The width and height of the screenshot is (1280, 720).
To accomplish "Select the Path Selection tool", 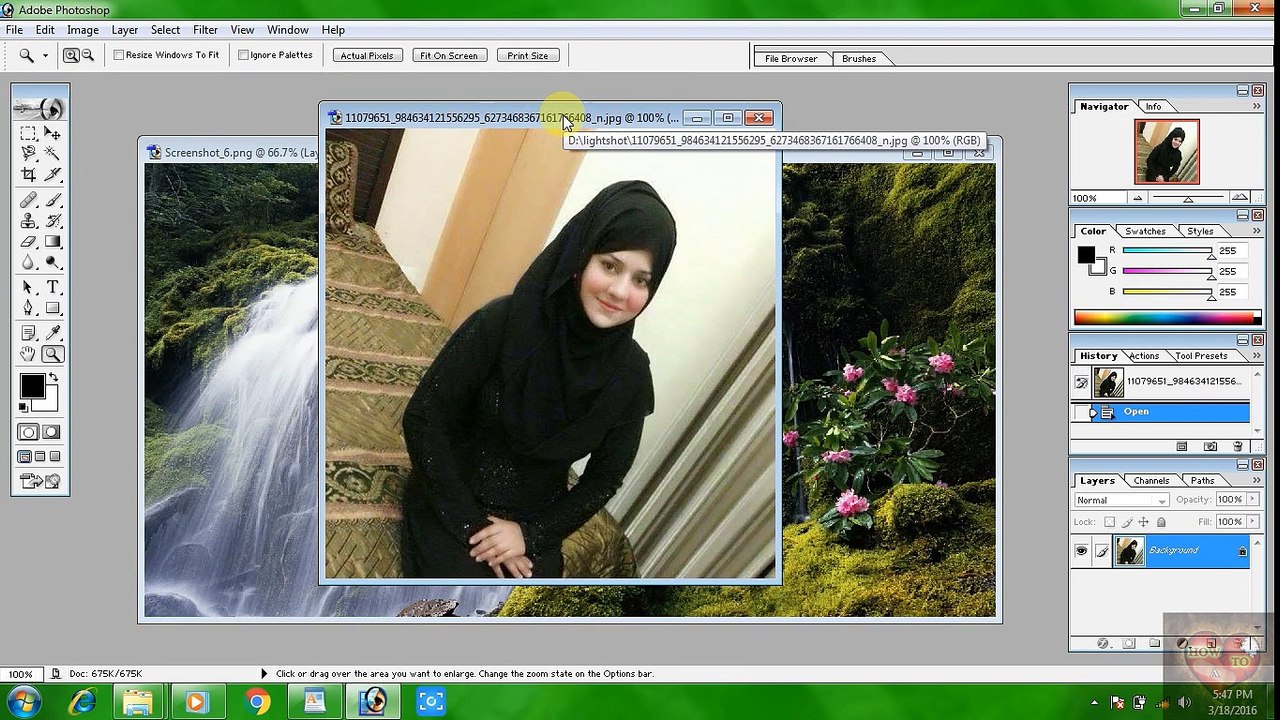I will point(29,288).
